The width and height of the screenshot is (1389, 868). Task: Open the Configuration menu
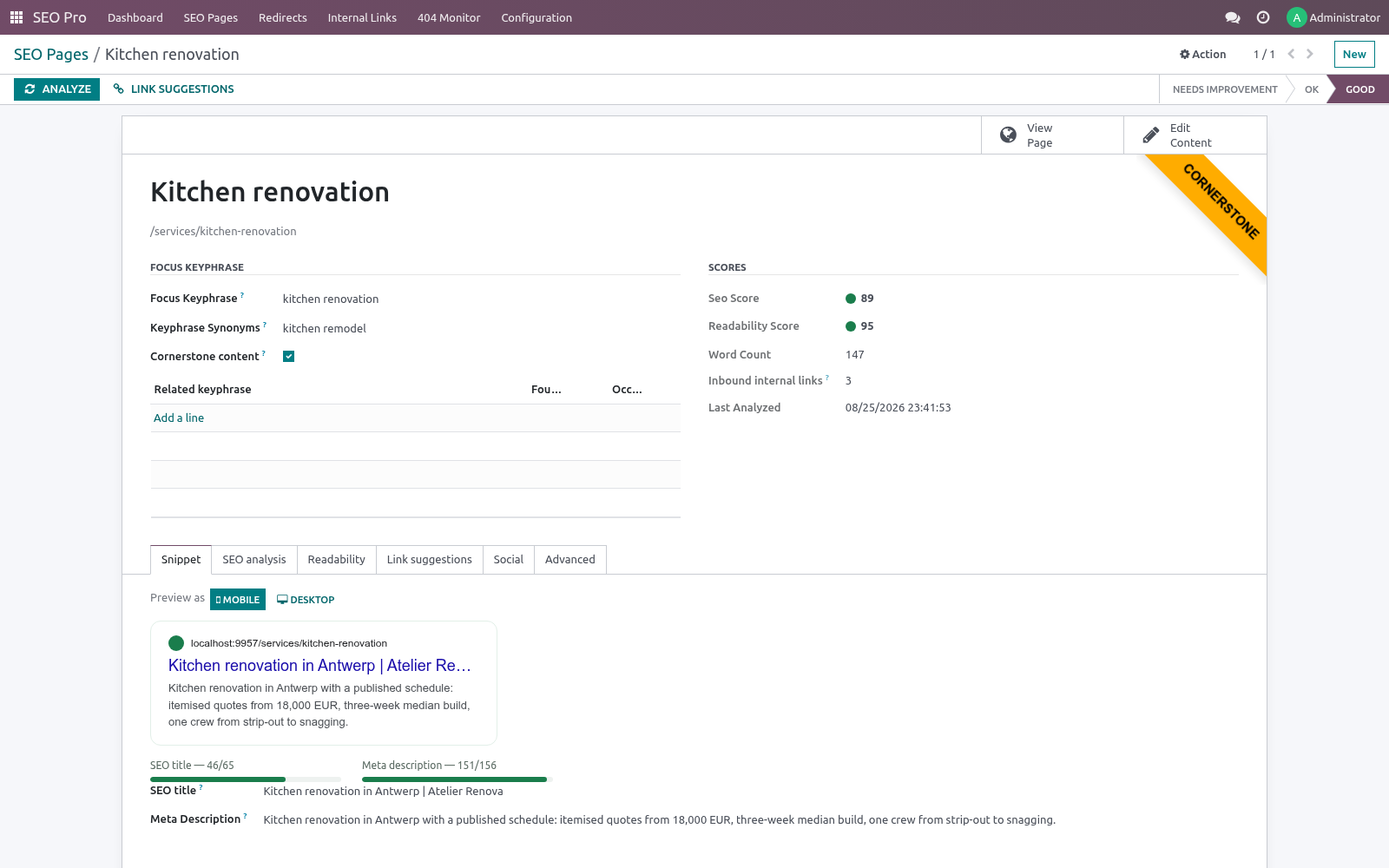point(537,17)
